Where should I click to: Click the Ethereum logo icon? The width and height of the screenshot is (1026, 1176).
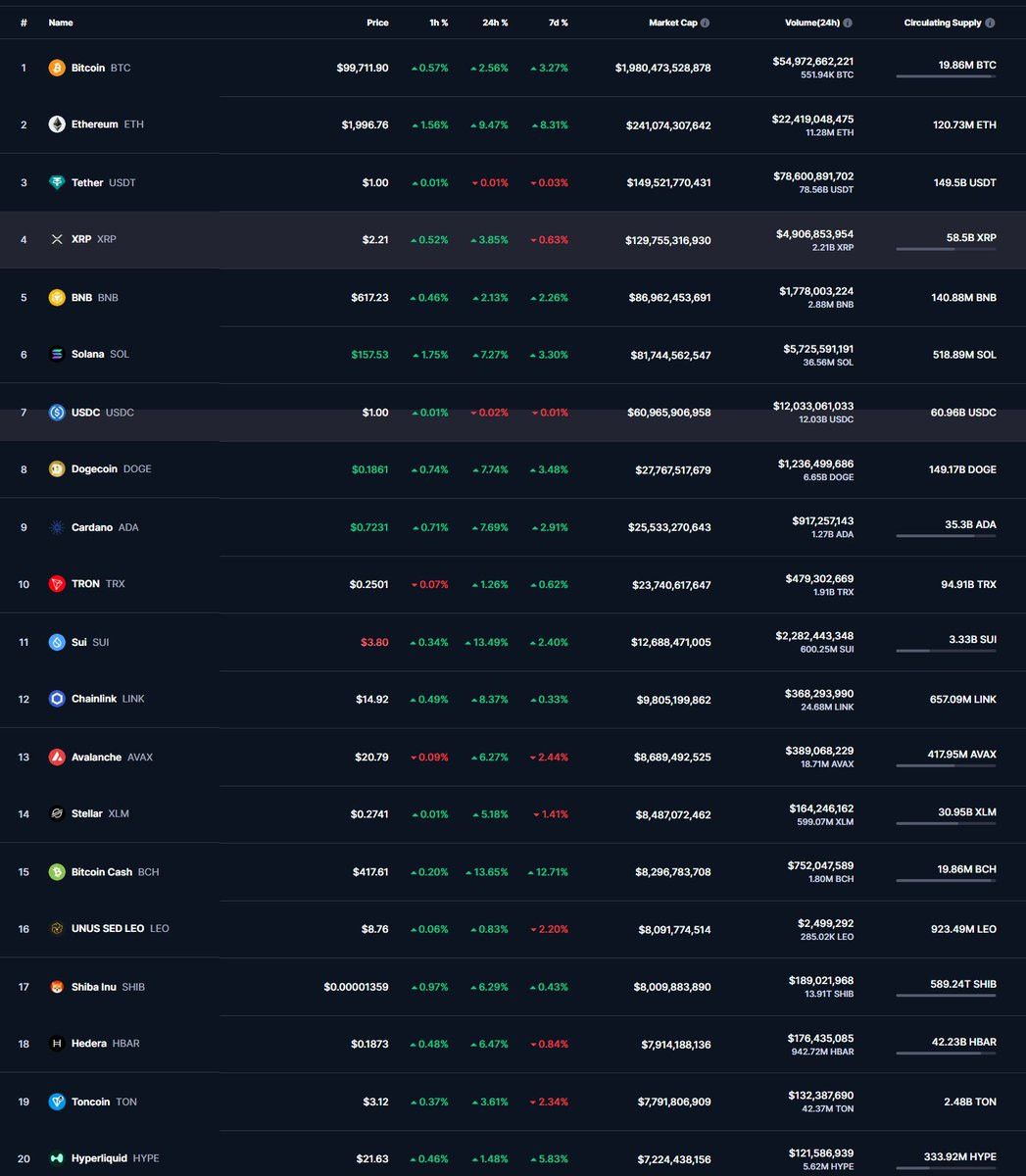(x=57, y=124)
